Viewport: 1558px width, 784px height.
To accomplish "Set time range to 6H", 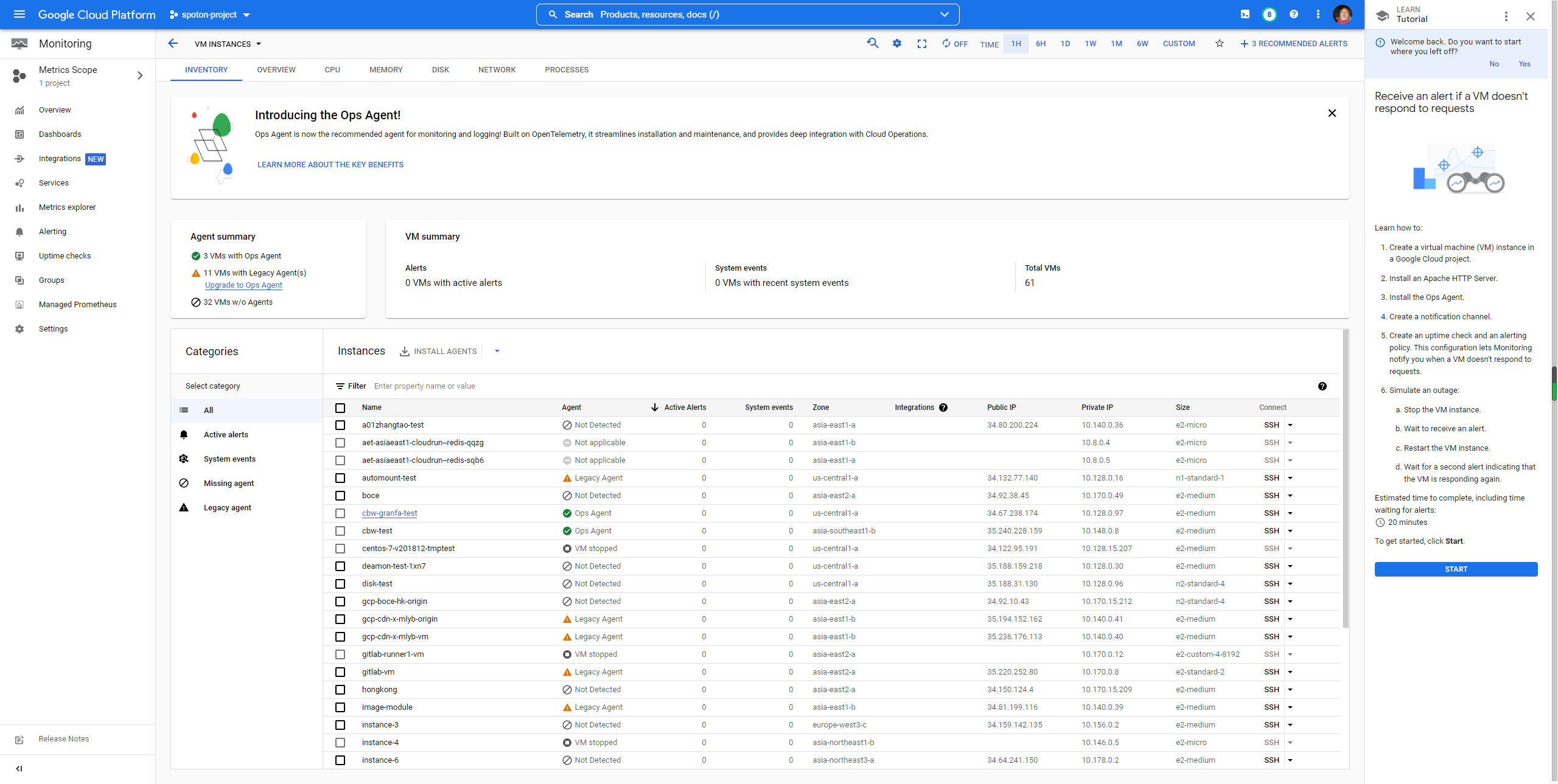I will coord(1041,44).
